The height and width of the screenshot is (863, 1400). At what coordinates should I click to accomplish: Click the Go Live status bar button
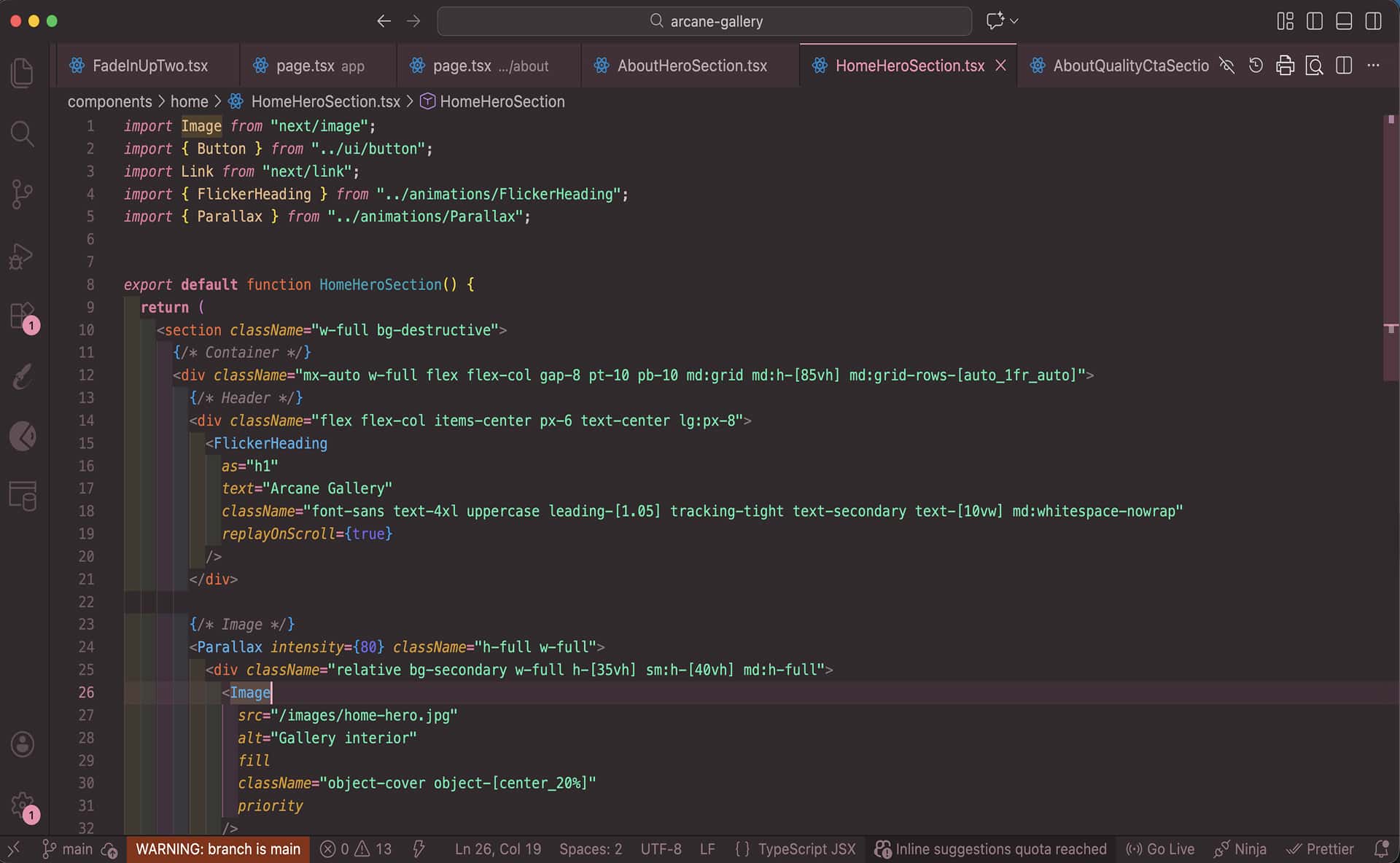point(1160,849)
